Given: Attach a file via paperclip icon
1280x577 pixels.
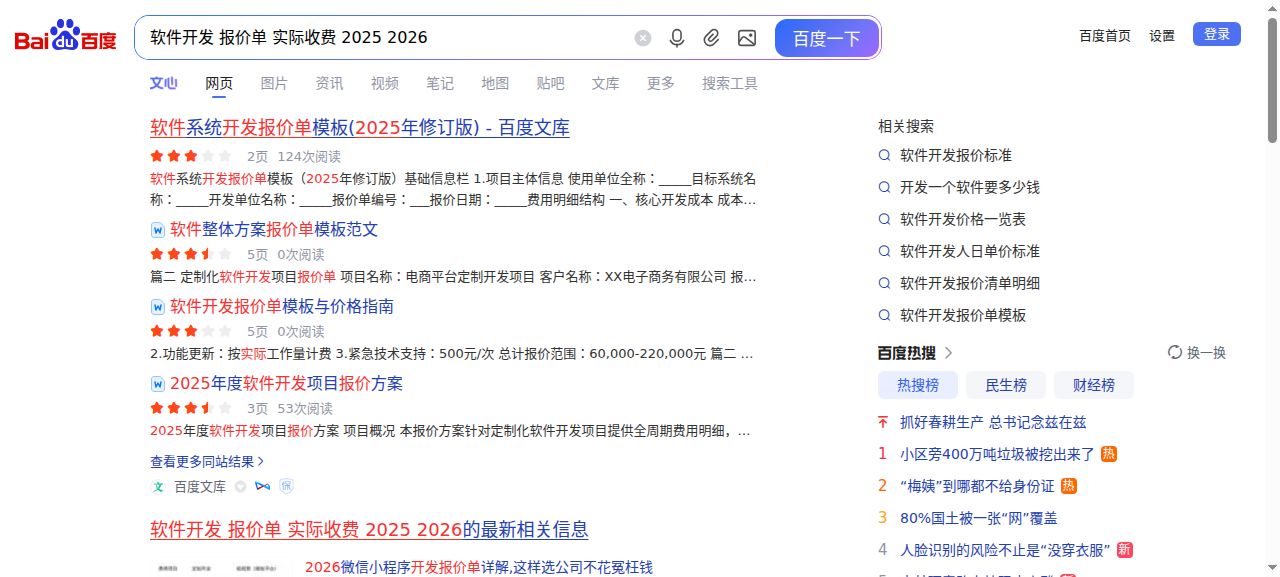Looking at the screenshot, I should [711, 38].
